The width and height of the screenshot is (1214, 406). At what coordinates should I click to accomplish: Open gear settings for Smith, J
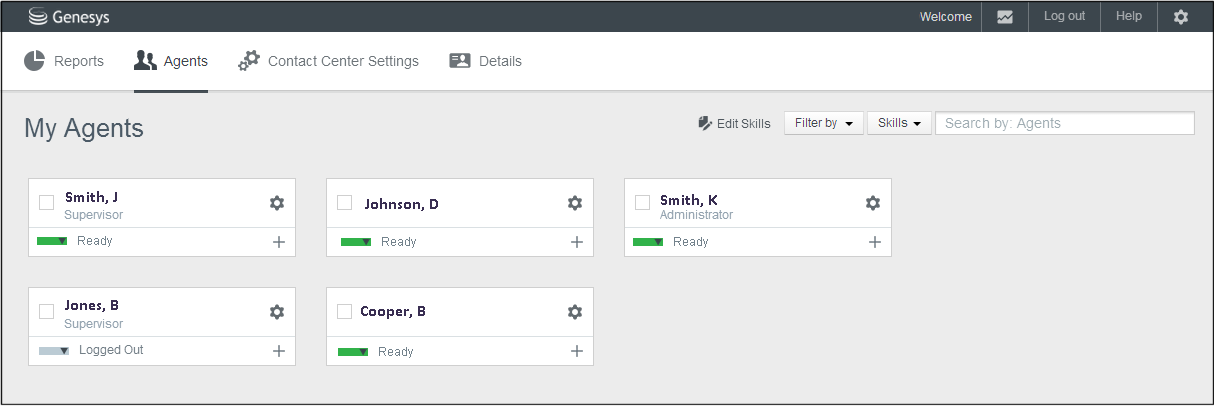point(277,203)
